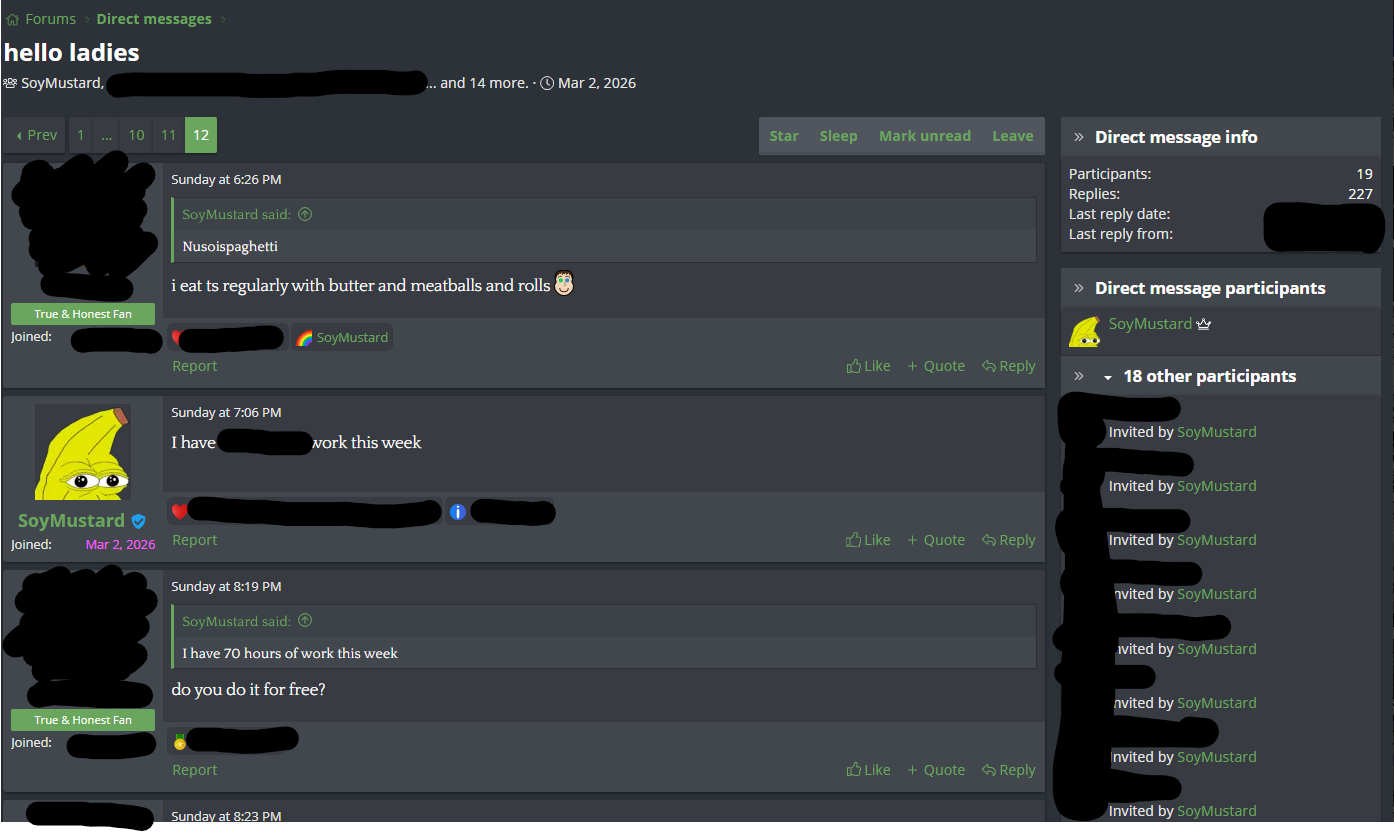This screenshot has width=1394, height=832.
Task: Click the Prev page button
Action: point(36,135)
